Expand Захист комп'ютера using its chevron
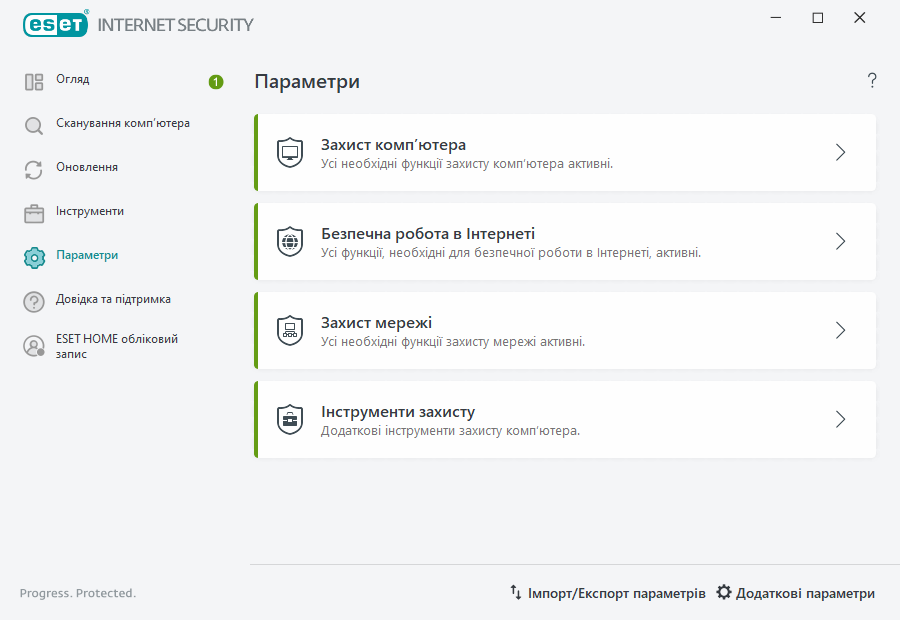Viewport: 900px width, 620px height. (x=840, y=151)
